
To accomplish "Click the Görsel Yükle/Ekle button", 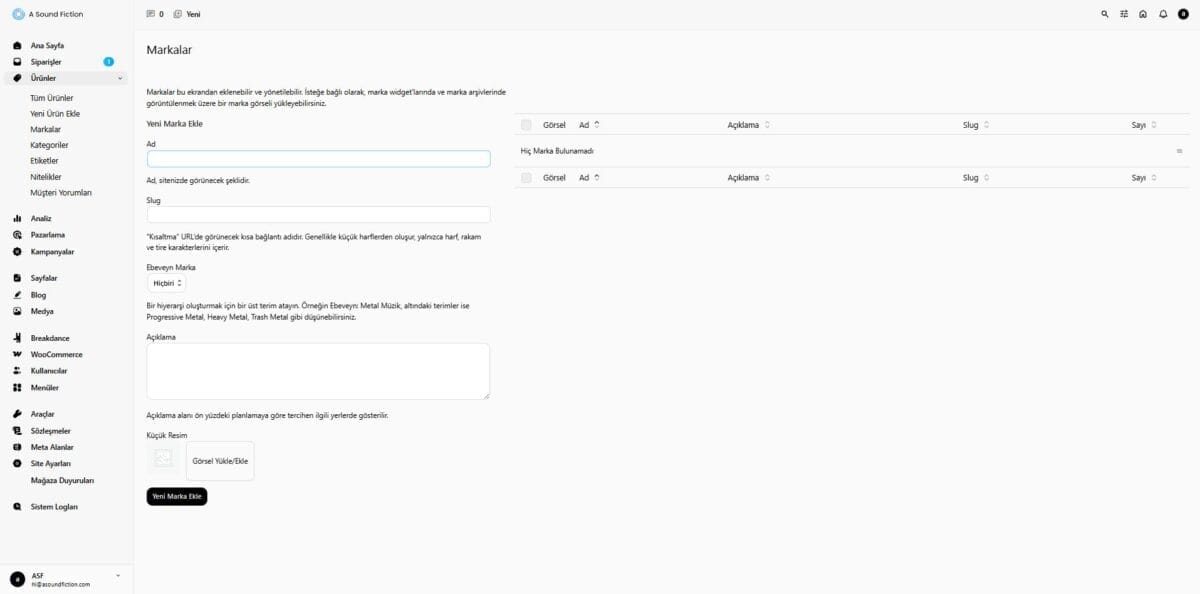I will (x=220, y=461).
